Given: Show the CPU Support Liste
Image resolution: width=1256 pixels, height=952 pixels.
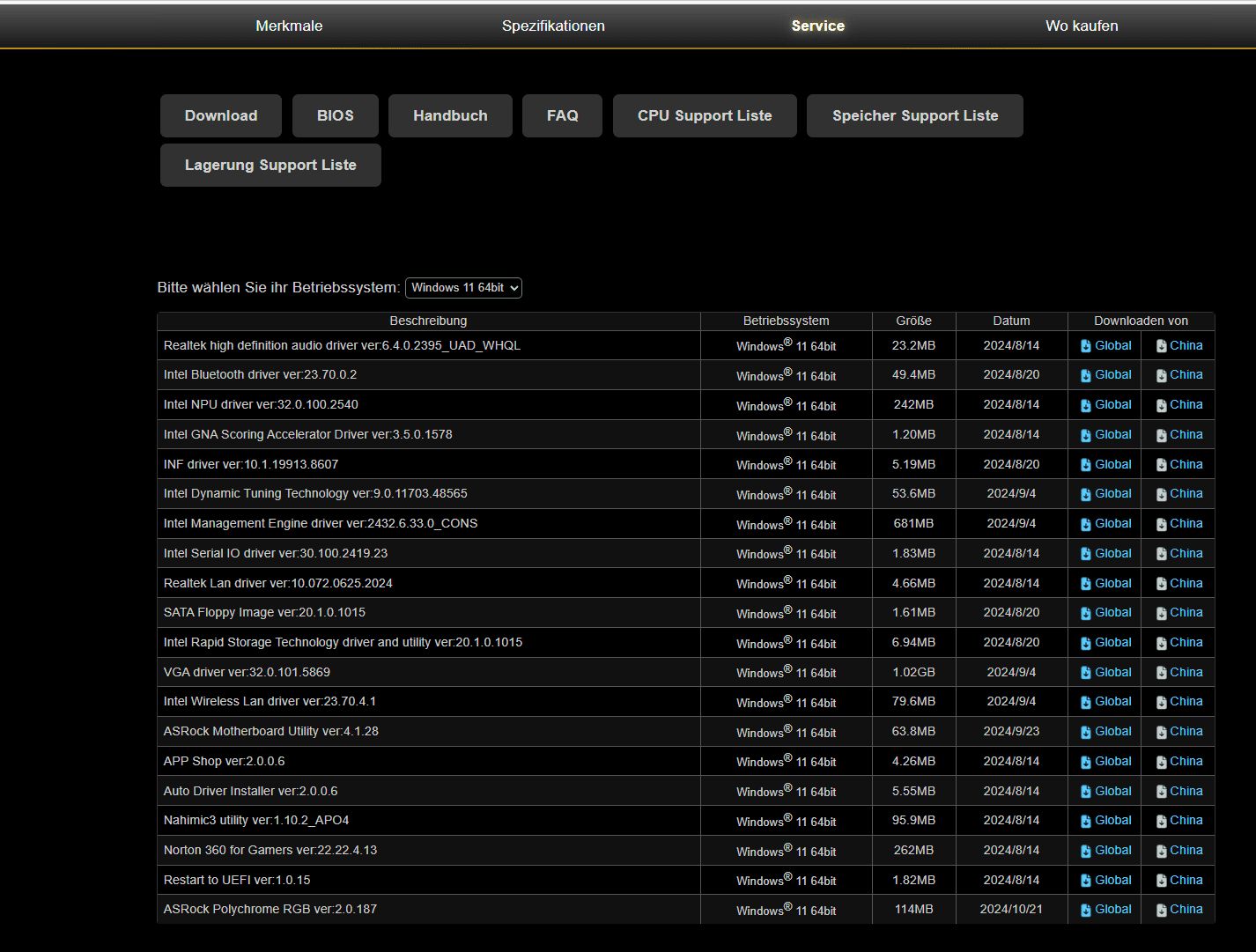Looking at the screenshot, I should coord(705,115).
